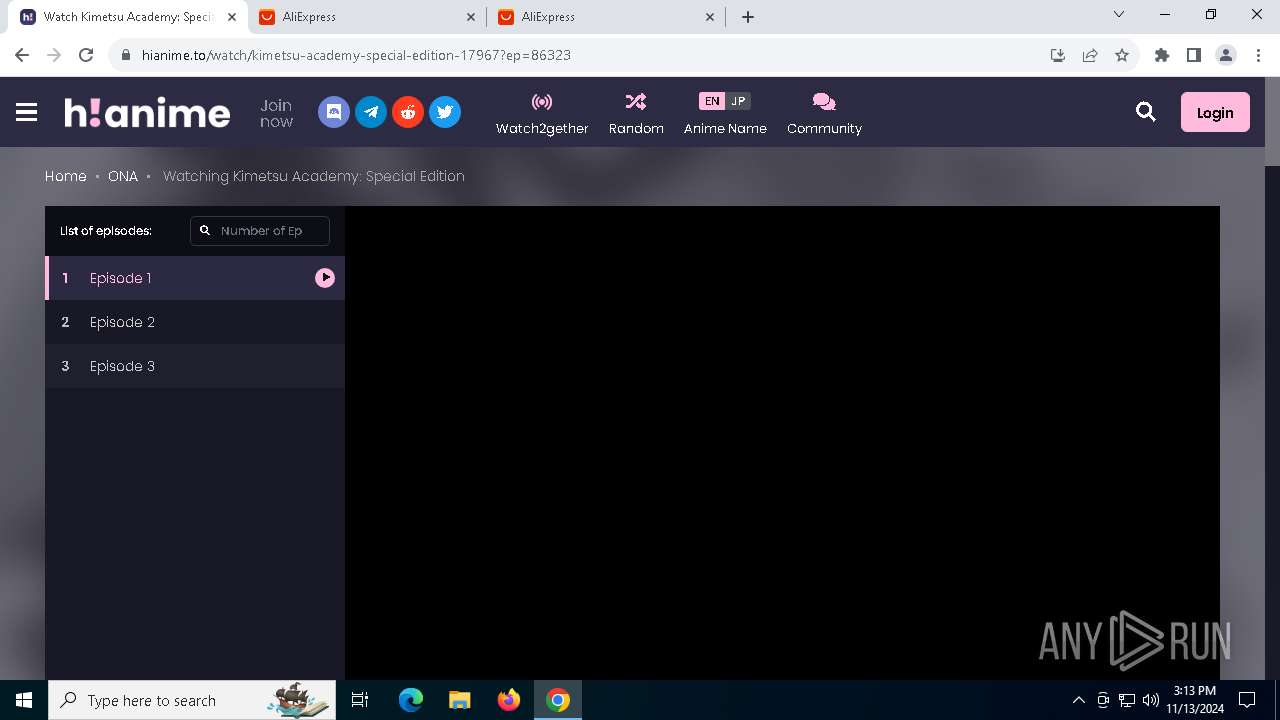Switch anime name language to JP

738,101
